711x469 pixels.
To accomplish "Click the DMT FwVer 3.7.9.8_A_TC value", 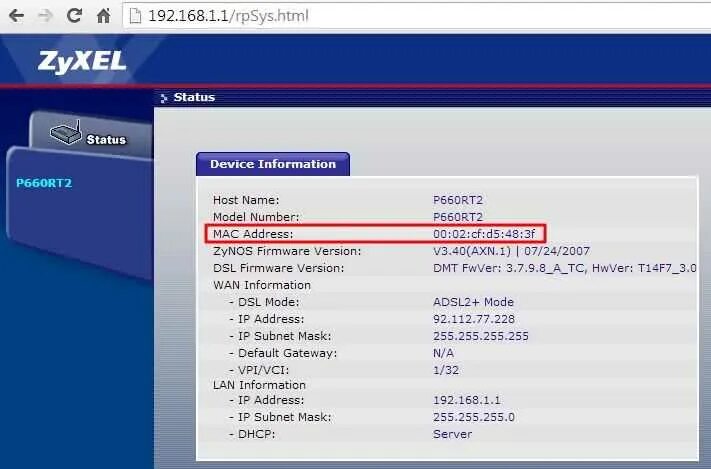I will (x=565, y=268).
